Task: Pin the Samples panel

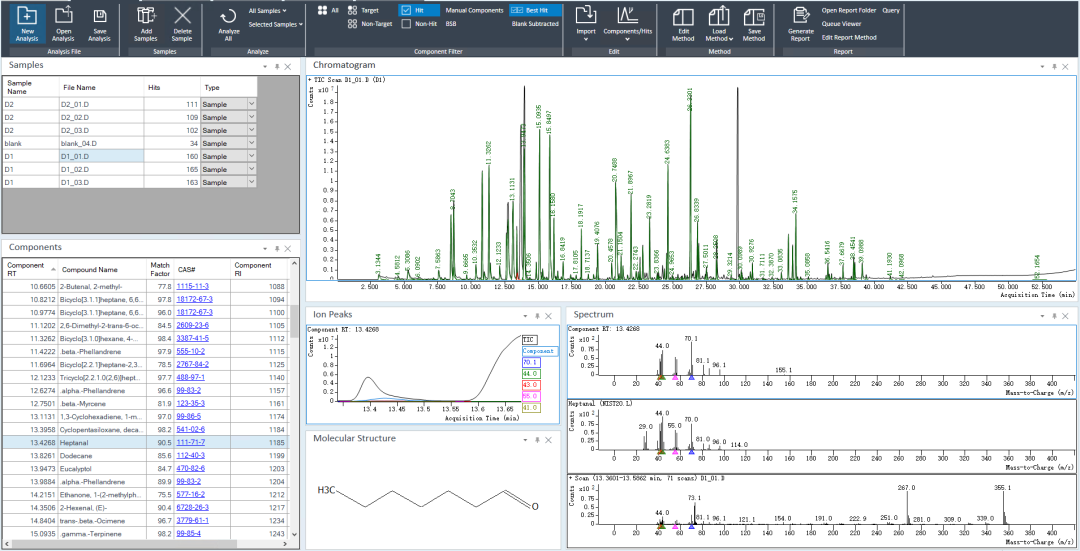Action: click(x=276, y=66)
